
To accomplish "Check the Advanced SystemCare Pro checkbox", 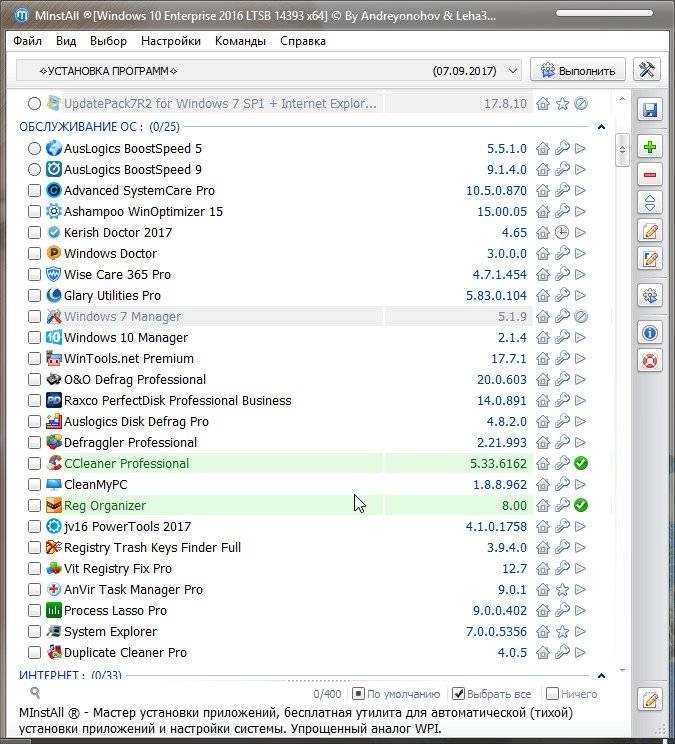I will [x=34, y=190].
